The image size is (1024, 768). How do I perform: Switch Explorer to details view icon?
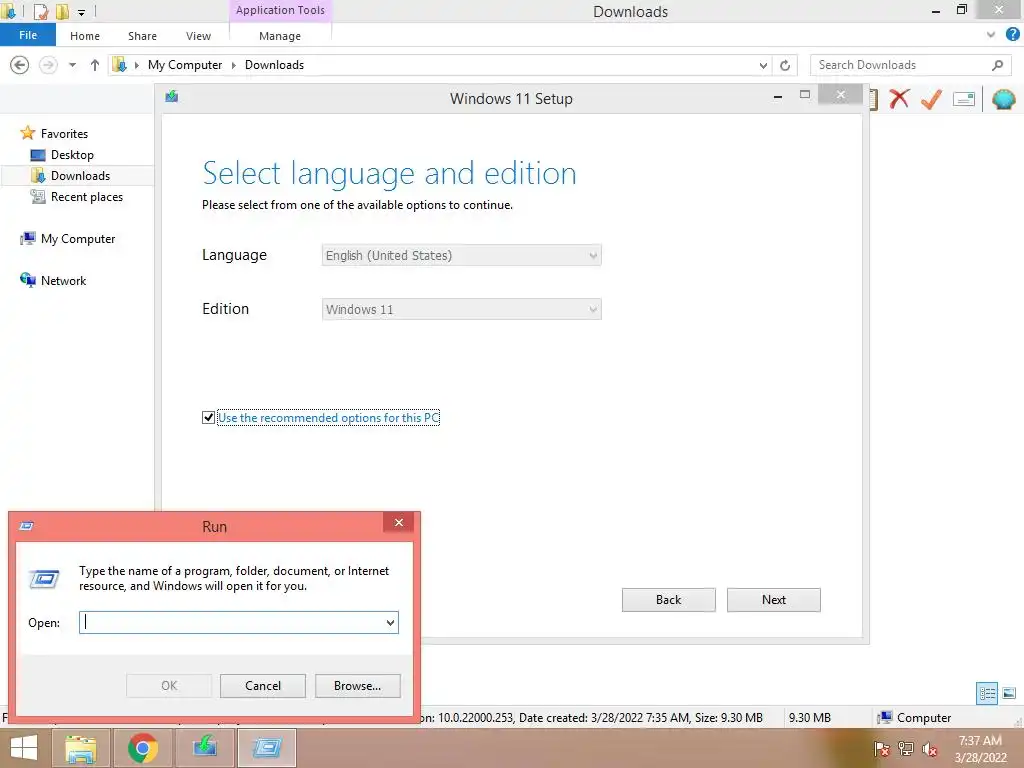pos(987,693)
